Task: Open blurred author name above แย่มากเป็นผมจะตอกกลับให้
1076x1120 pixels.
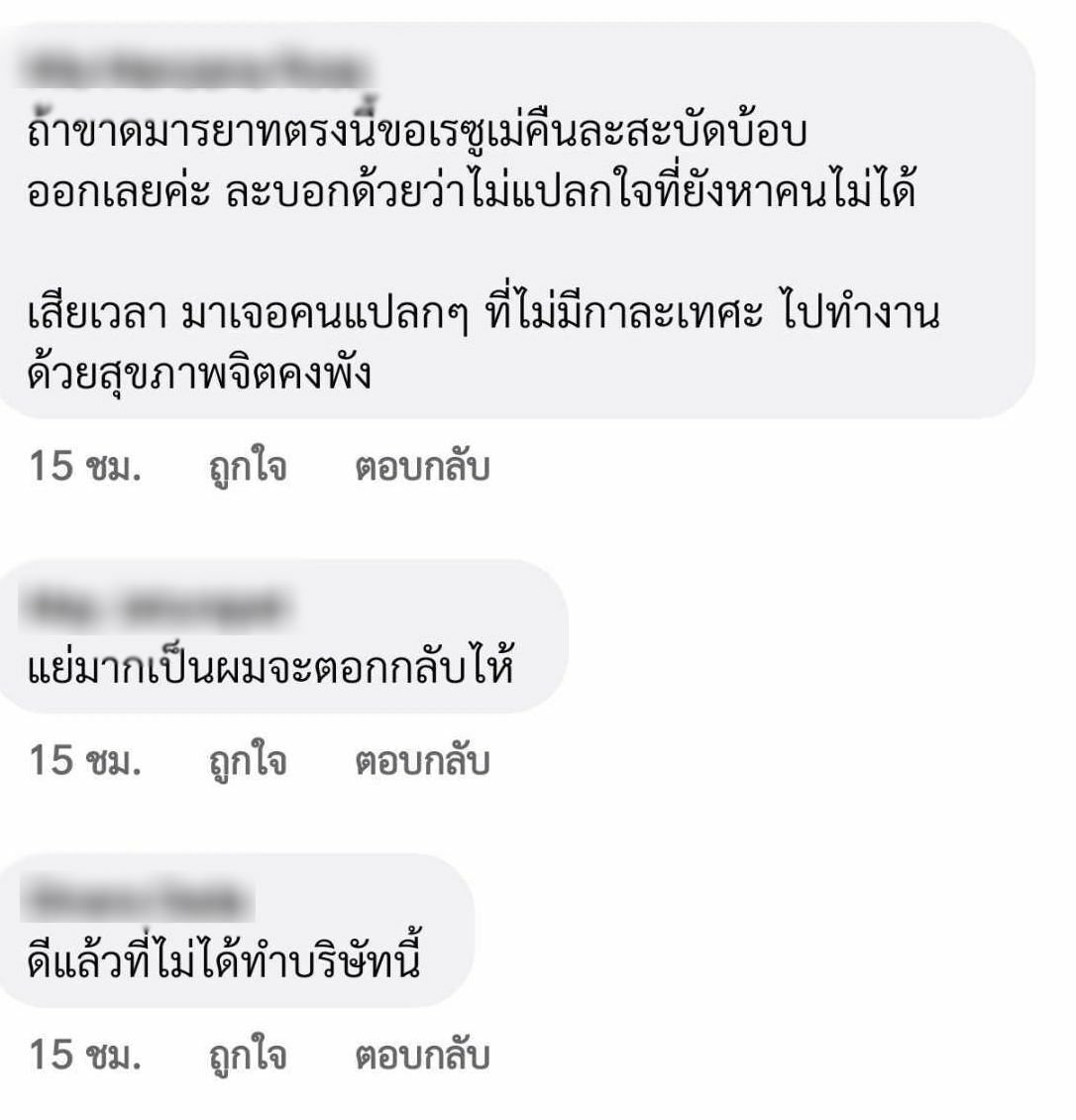Action: [x=156, y=609]
